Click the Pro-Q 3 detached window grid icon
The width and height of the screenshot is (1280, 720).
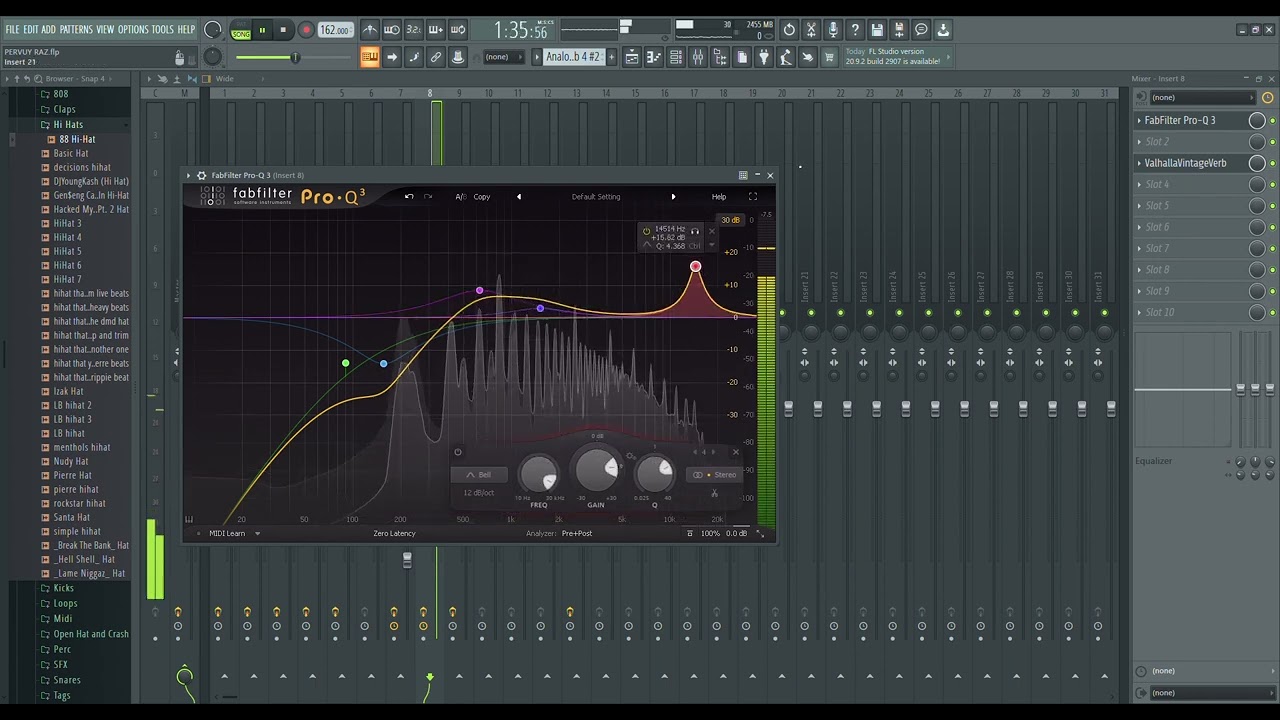743,175
